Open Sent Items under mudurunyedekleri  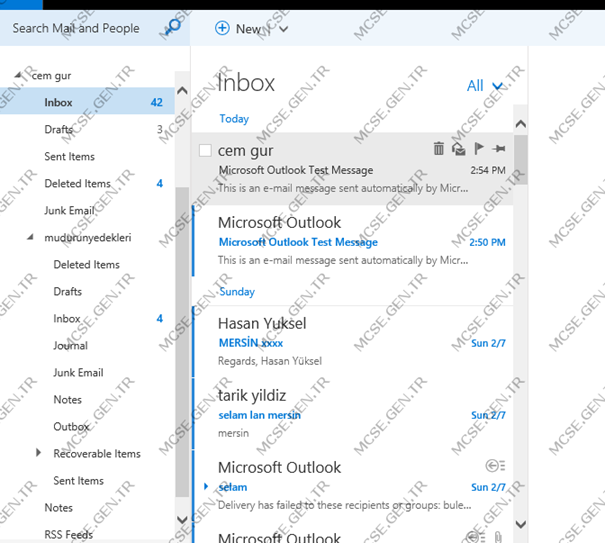[87, 480]
